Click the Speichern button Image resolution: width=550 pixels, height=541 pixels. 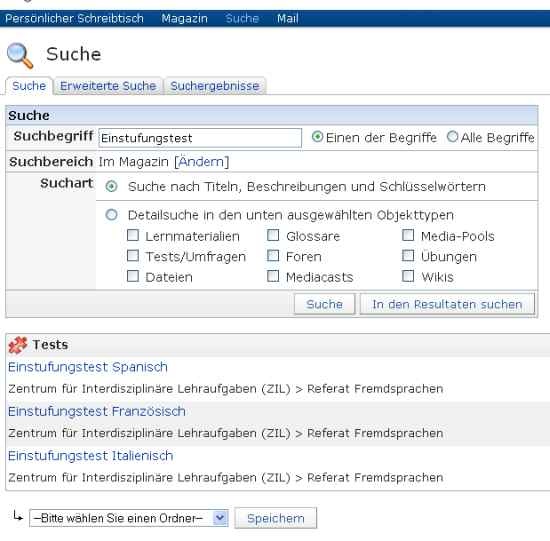click(x=276, y=518)
